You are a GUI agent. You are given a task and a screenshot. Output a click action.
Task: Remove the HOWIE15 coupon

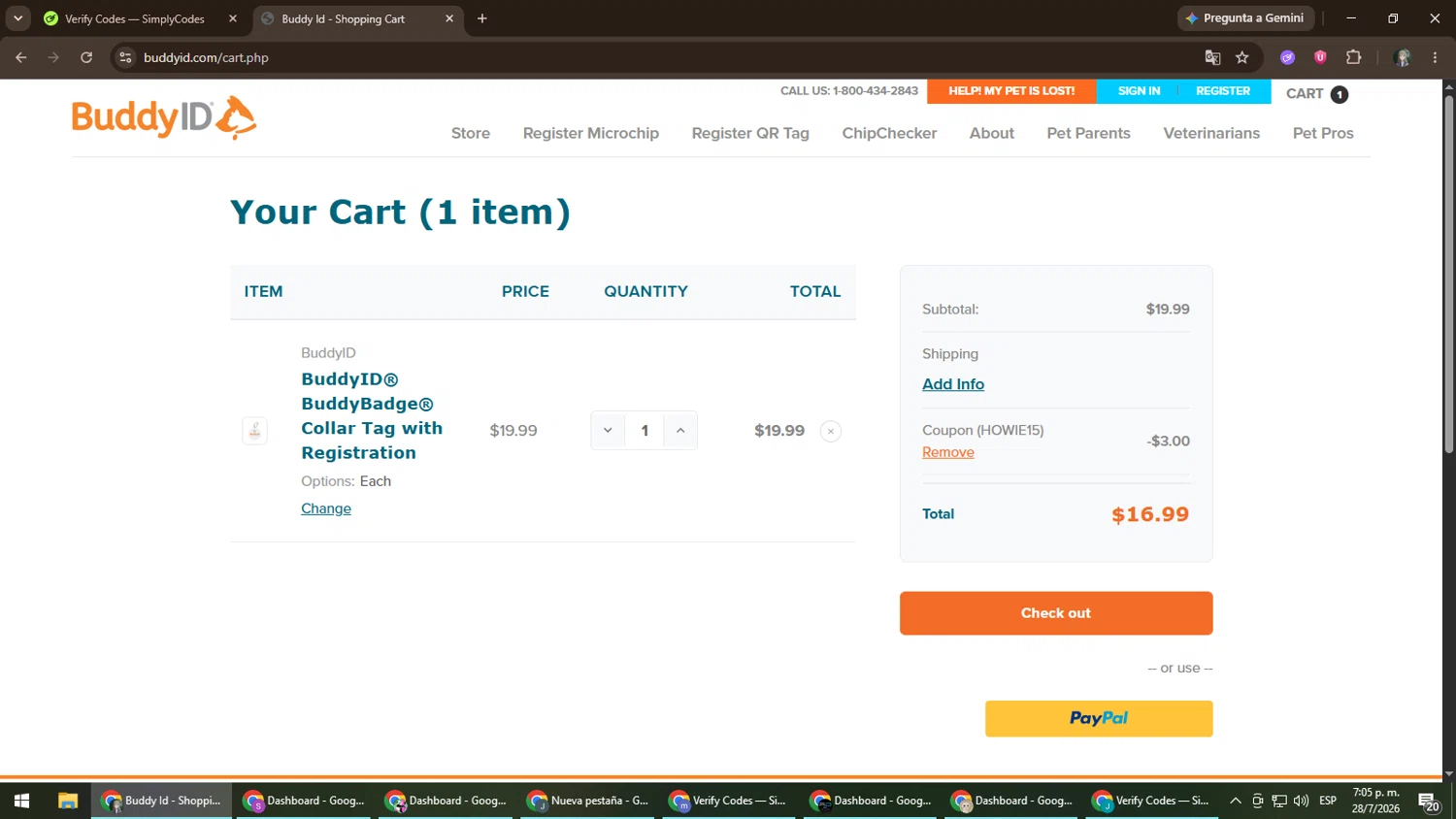click(948, 452)
